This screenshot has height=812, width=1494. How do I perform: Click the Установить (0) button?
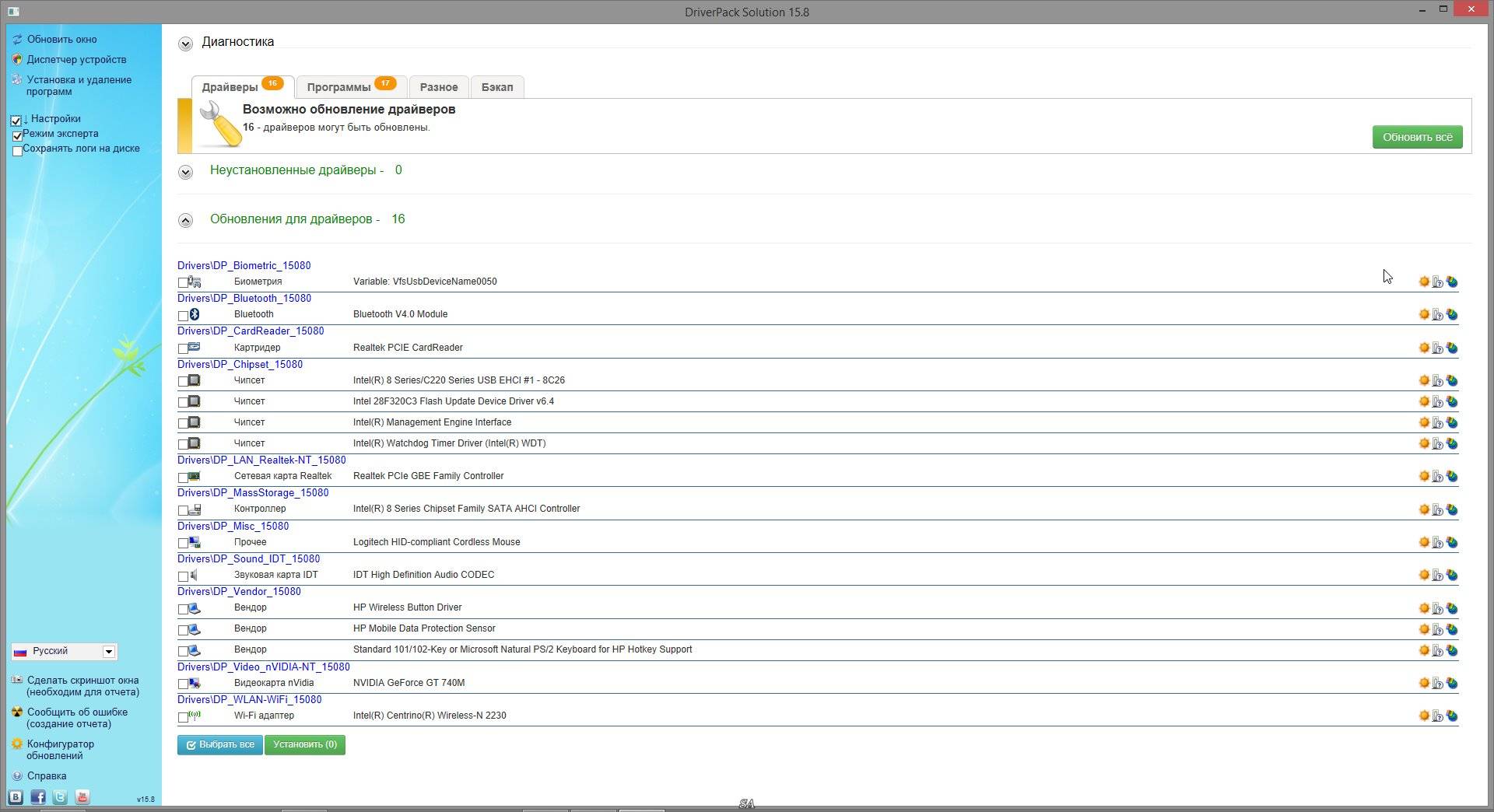point(305,744)
